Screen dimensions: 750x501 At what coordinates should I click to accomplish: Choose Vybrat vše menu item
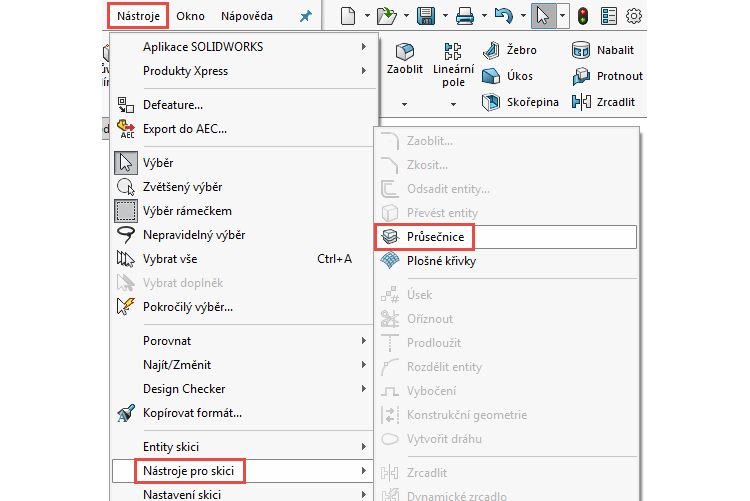(243, 259)
